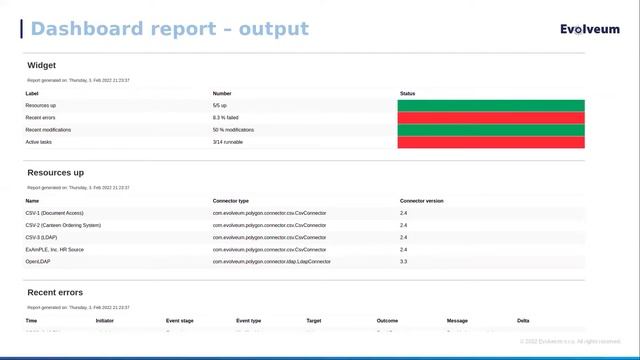The height and width of the screenshot is (360, 640).
Task: Select the Resources up section heading
Action: [56, 173]
